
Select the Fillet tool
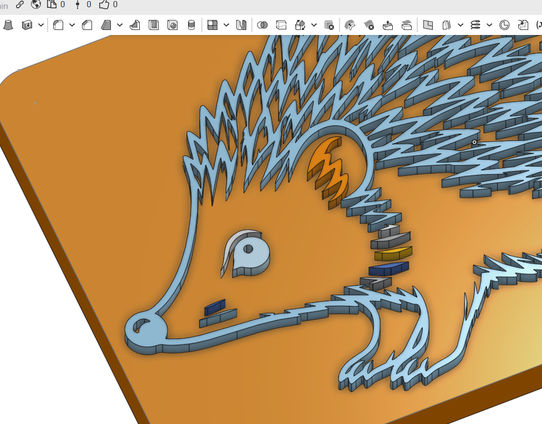58,25
